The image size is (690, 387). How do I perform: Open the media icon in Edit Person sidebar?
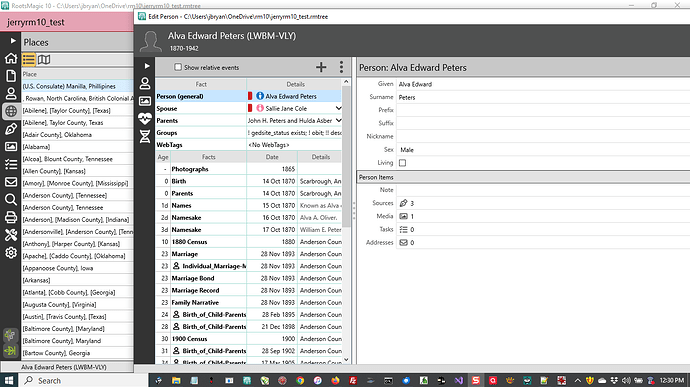click(145, 101)
